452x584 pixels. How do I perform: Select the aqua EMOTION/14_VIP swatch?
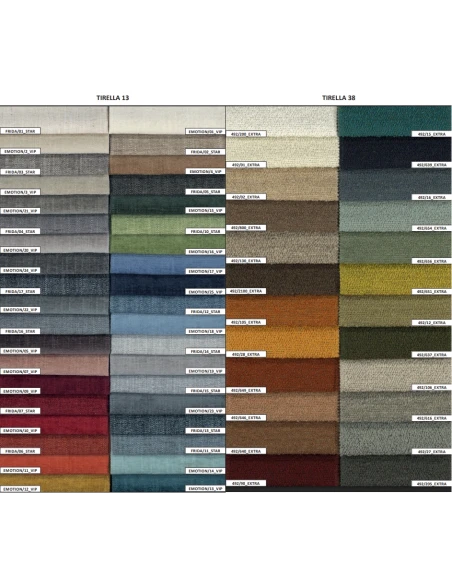[168, 464]
